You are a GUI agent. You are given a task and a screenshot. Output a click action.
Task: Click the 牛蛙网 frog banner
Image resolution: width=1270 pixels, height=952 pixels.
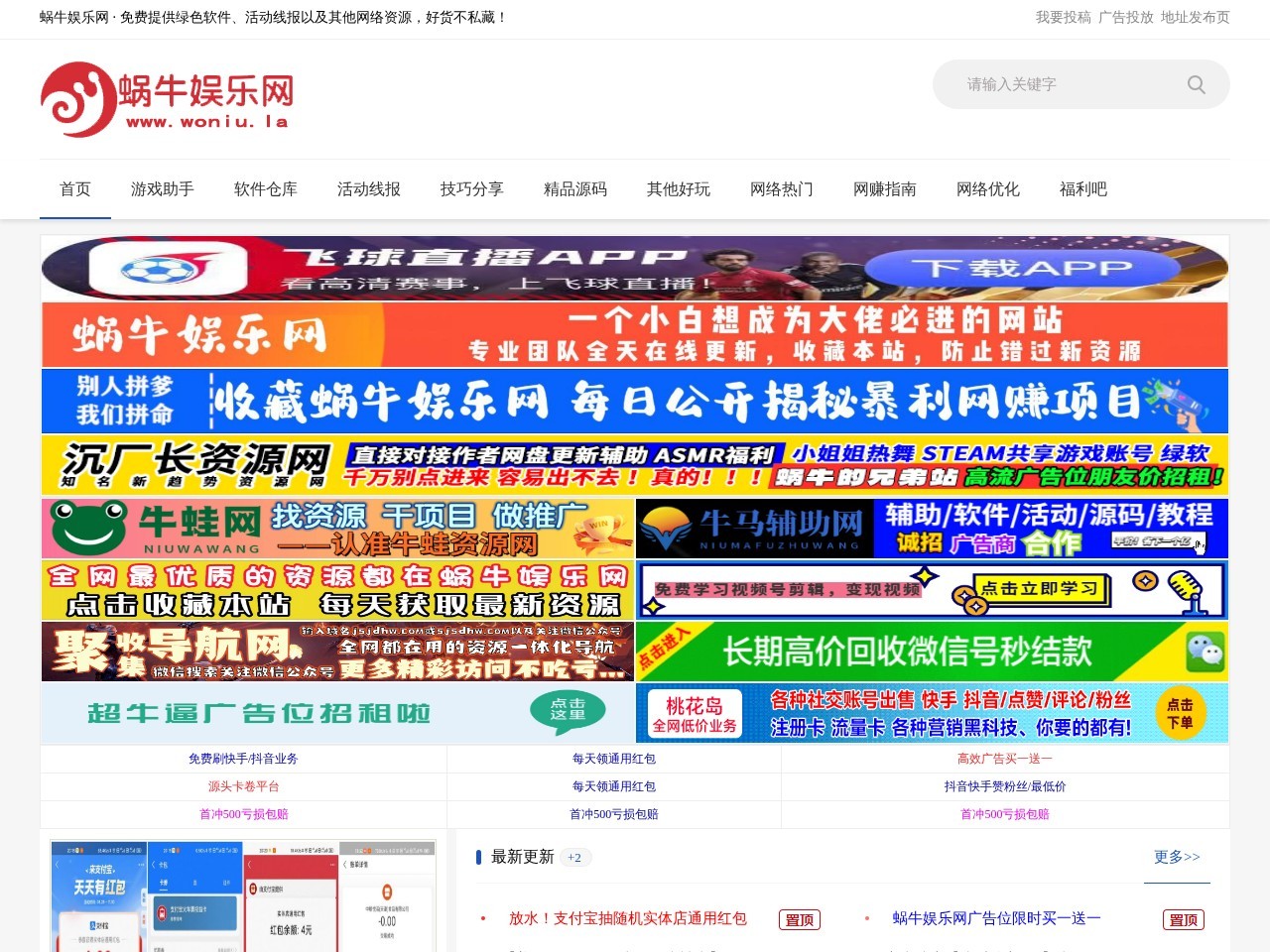pyautogui.click(x=337, y=529)
